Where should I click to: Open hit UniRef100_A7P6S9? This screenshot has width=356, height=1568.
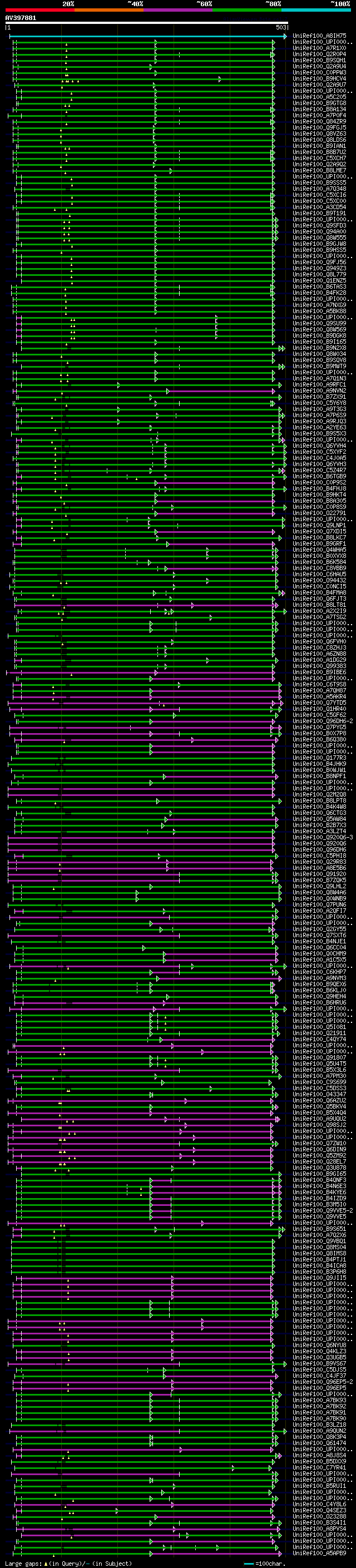[x=319, y=415]
